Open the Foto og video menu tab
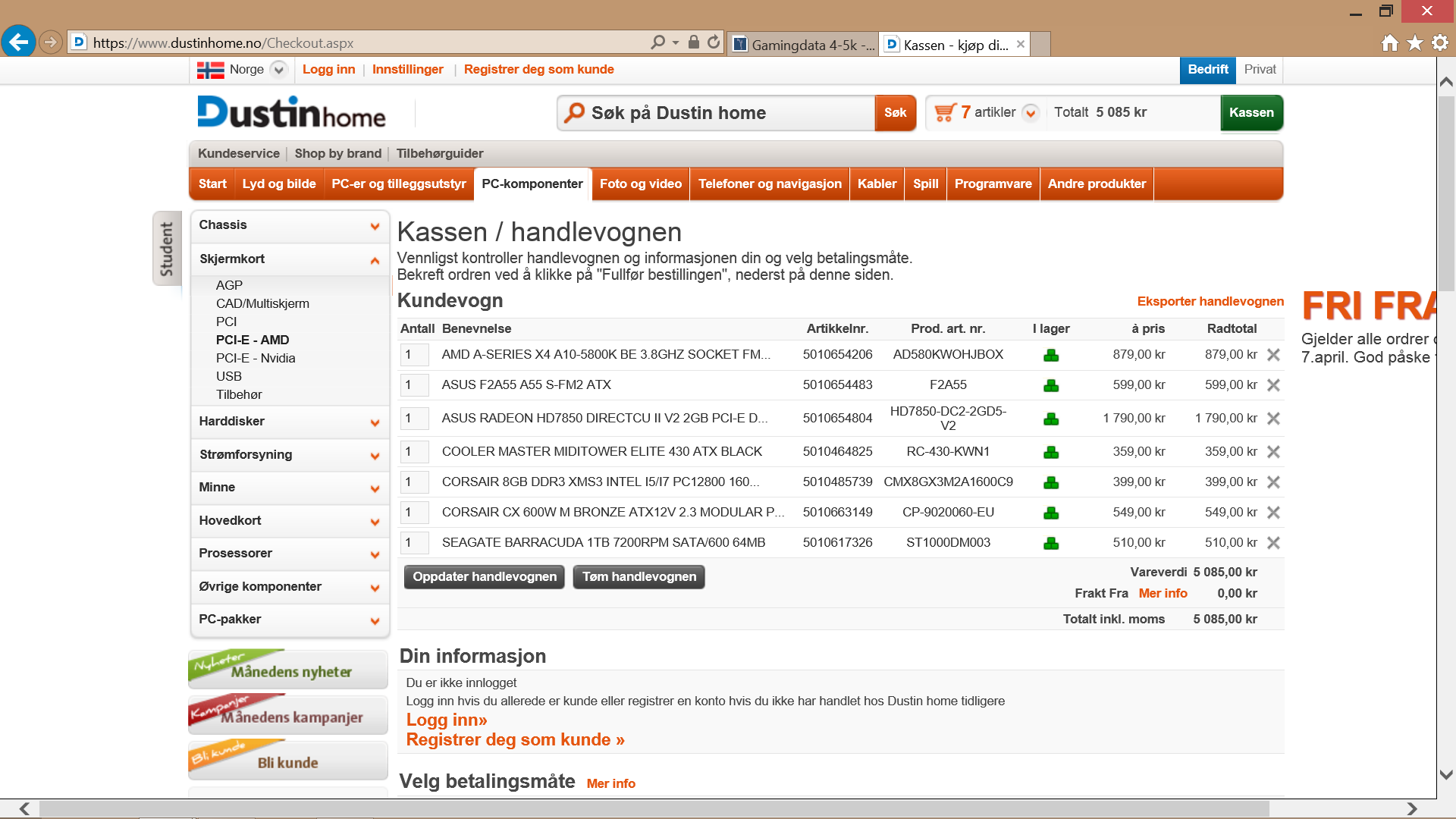 pyautogui.click(x=641, y=184)
